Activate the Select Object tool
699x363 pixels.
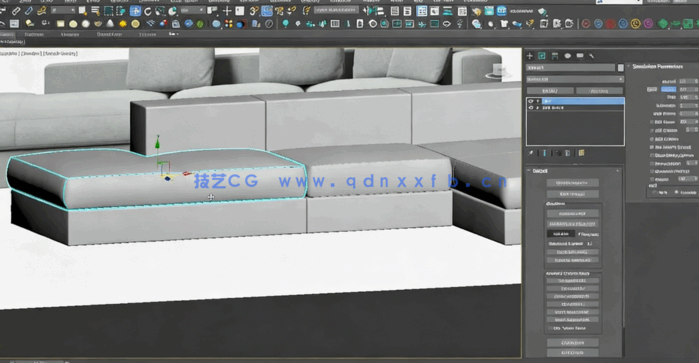coord(82,11)
